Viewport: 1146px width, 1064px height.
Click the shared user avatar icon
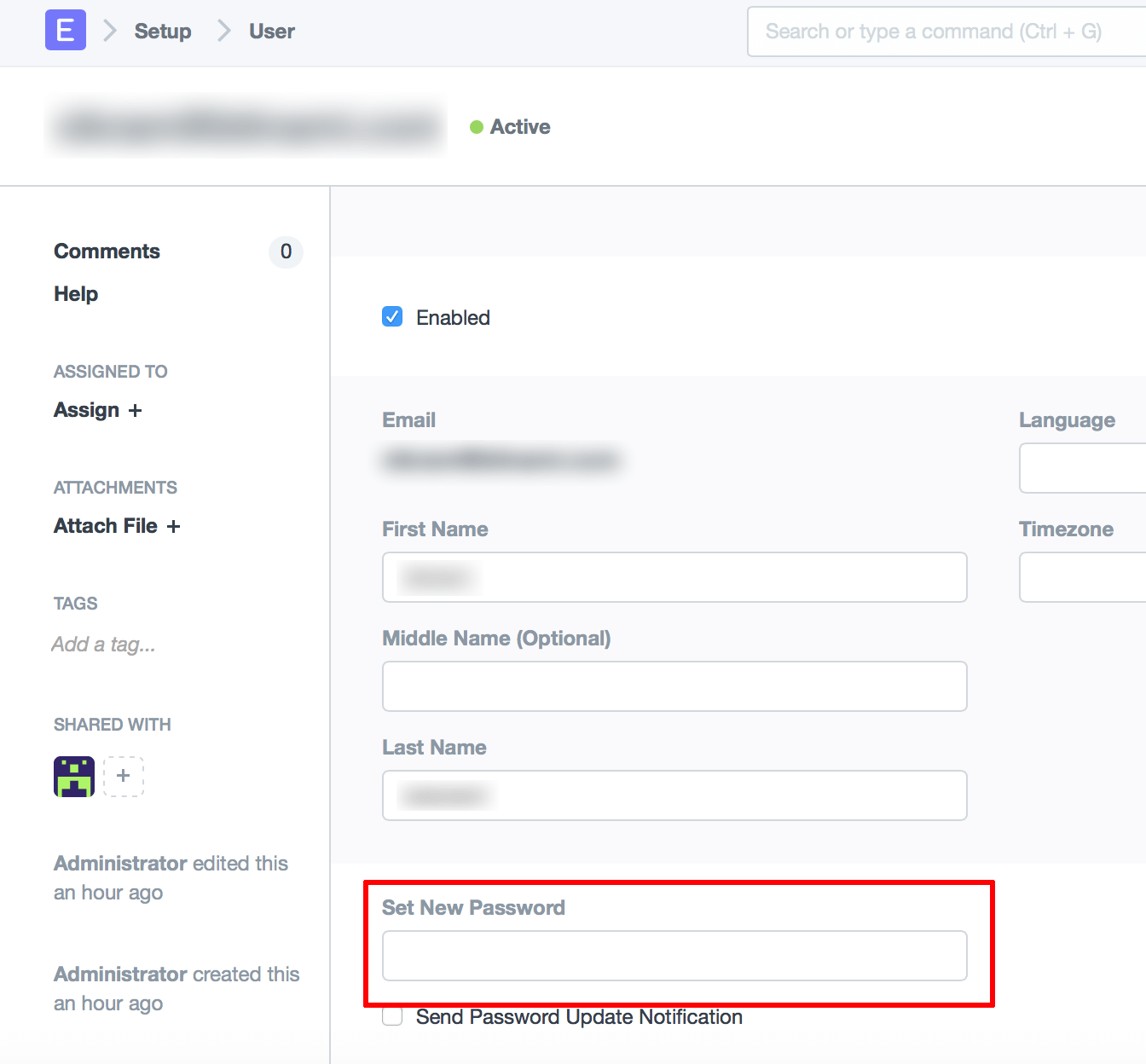[x=73, y=777]
